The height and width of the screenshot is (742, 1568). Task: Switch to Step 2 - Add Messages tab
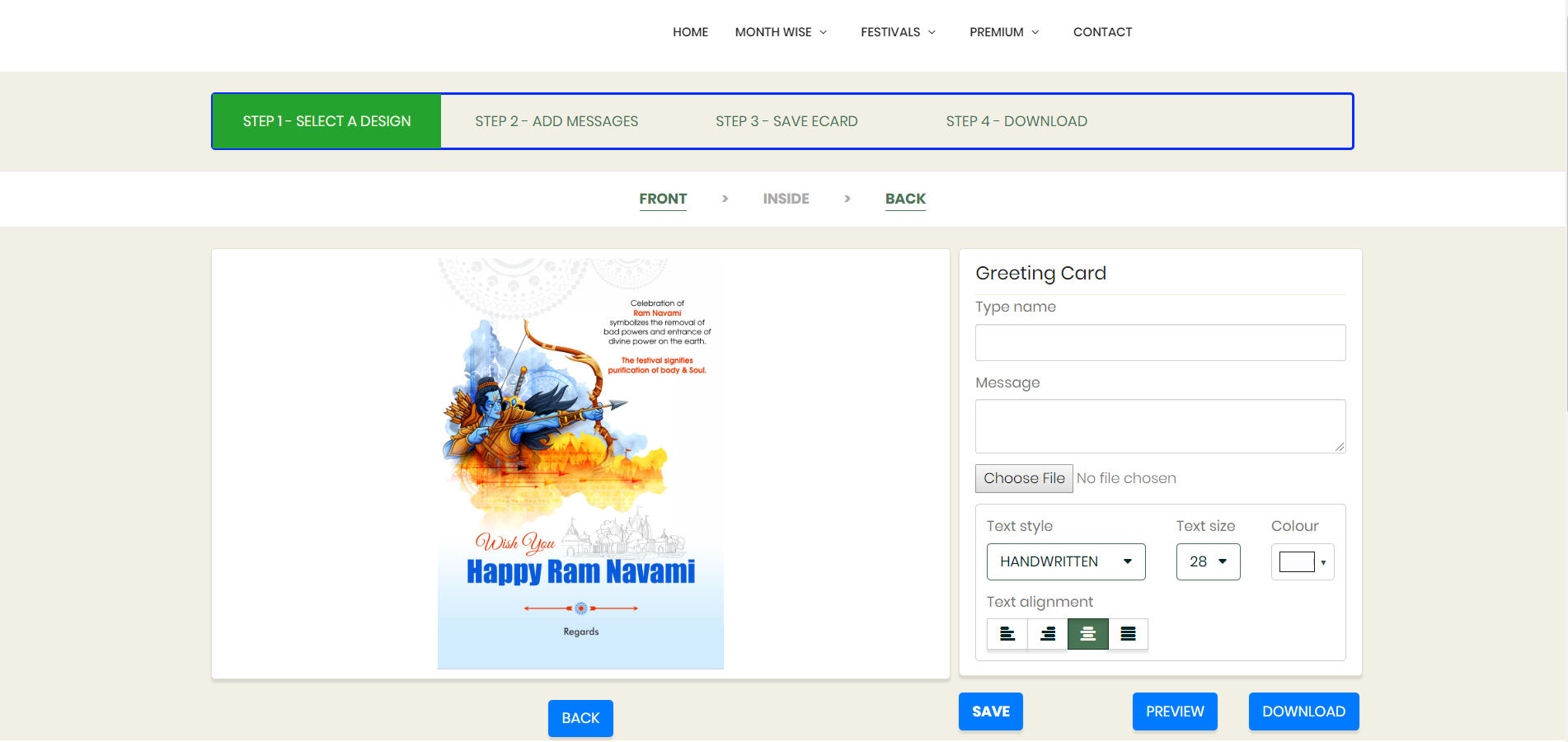(x=556, y=121)
